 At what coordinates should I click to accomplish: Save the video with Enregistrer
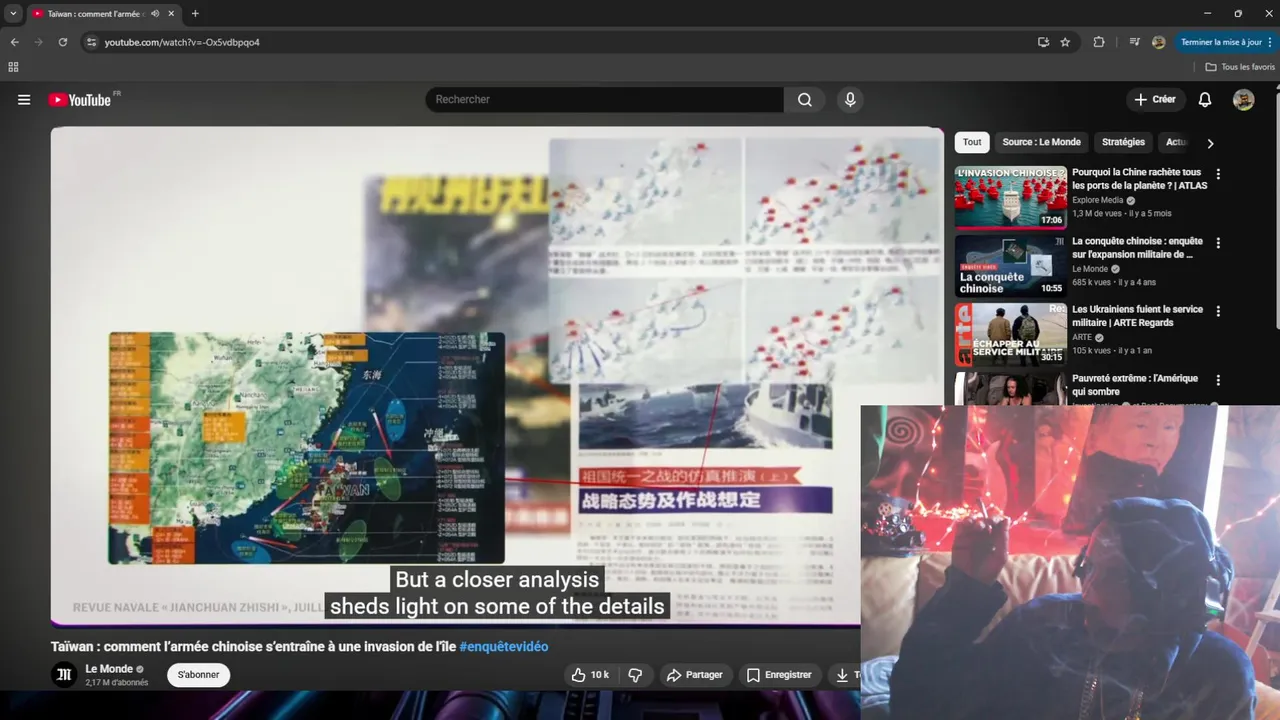click(779, 675)
